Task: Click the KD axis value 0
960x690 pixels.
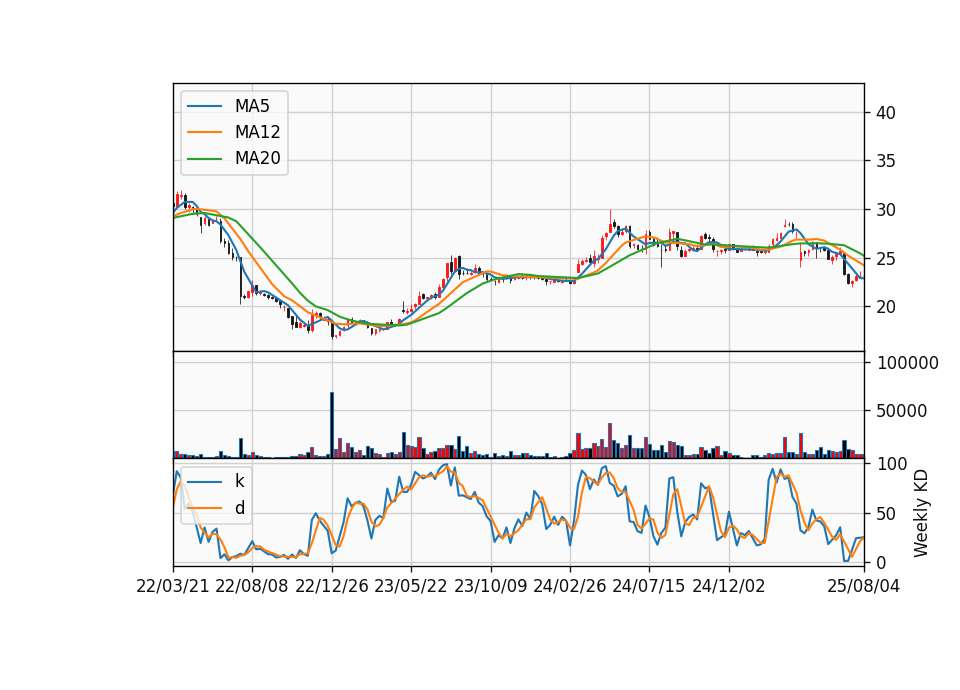Action: tap(882, 563)
